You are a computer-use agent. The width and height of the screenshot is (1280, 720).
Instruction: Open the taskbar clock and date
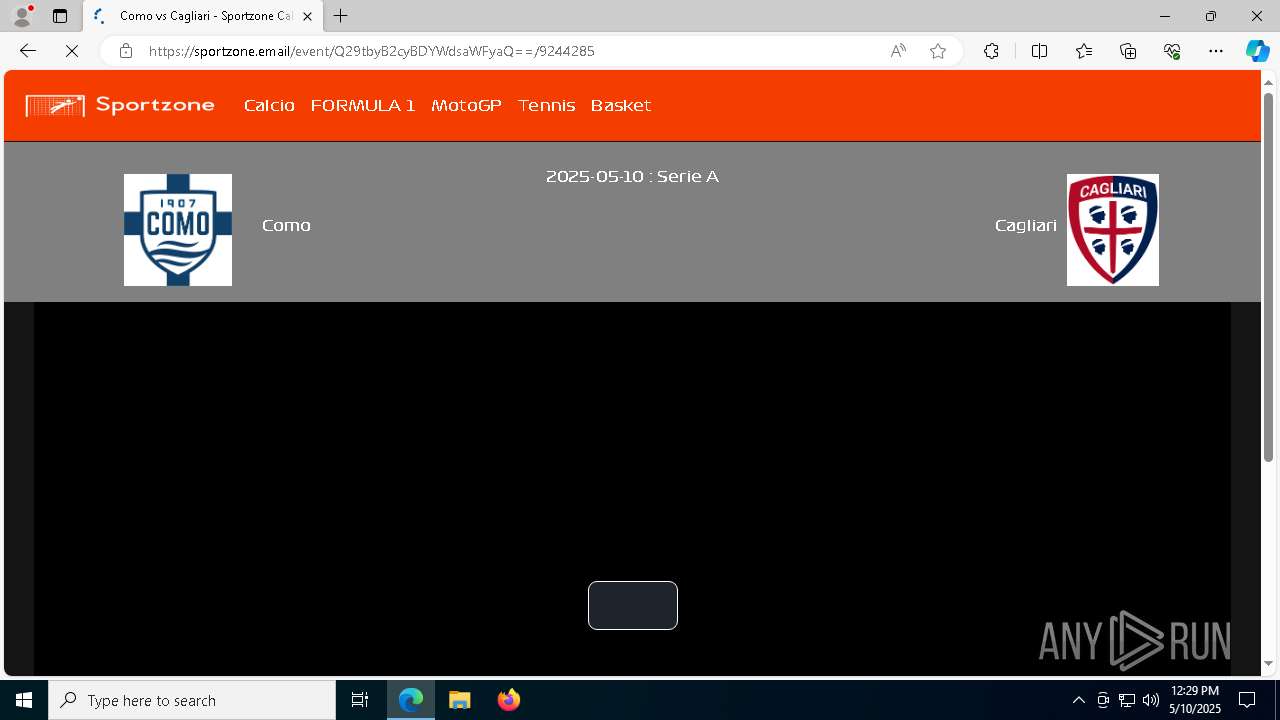(1195, 700)
